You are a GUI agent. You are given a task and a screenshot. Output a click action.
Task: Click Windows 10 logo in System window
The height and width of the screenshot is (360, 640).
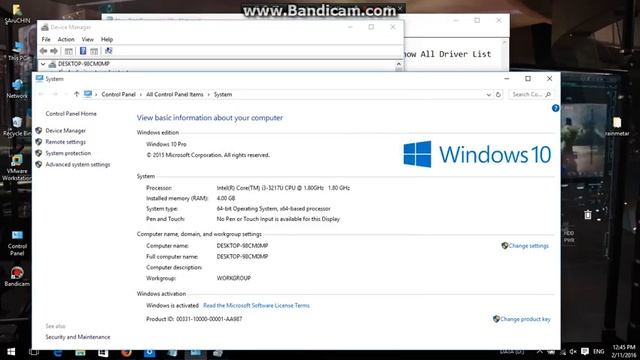(x=477, y=154)
